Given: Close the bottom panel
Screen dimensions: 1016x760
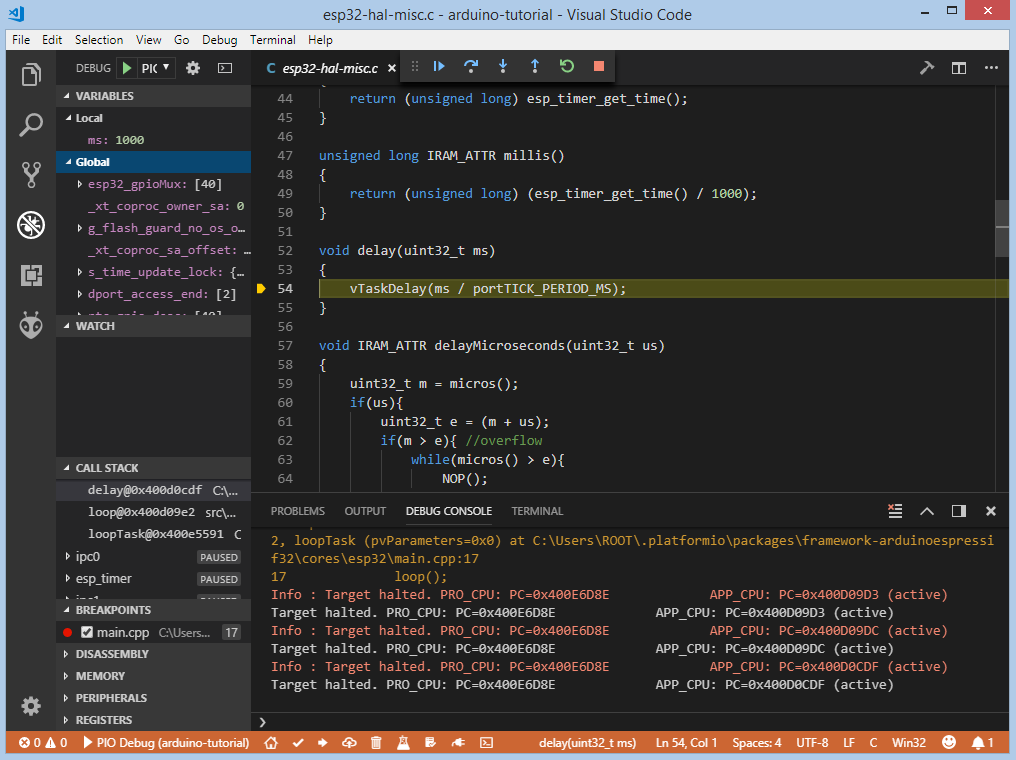Looking at the screenshot, I should pyautogui.click(x=991, y=511).
